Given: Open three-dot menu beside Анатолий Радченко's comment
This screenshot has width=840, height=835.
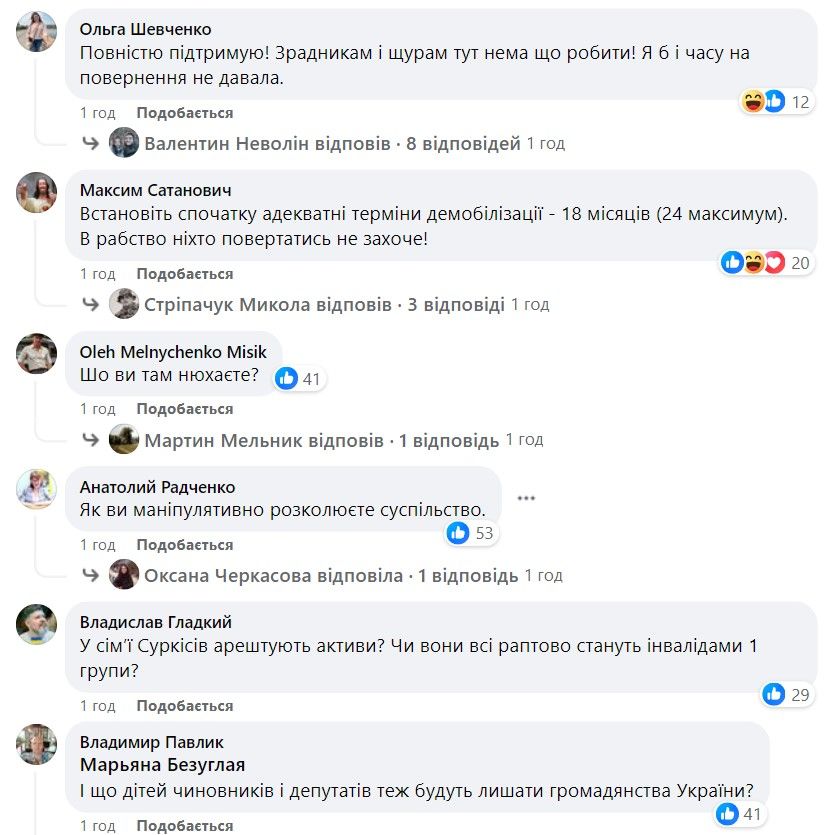Looking at the screenshot, I should [x=527, y=497].
